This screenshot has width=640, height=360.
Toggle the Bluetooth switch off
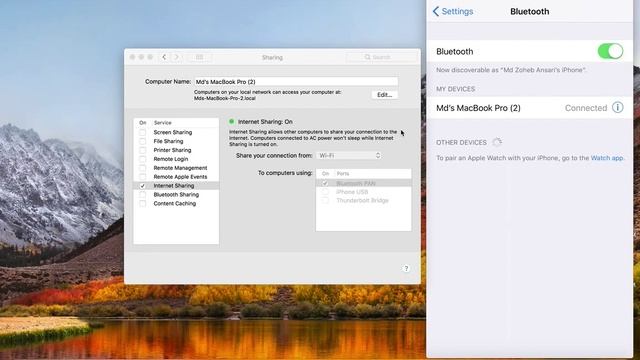click(610, 51)
